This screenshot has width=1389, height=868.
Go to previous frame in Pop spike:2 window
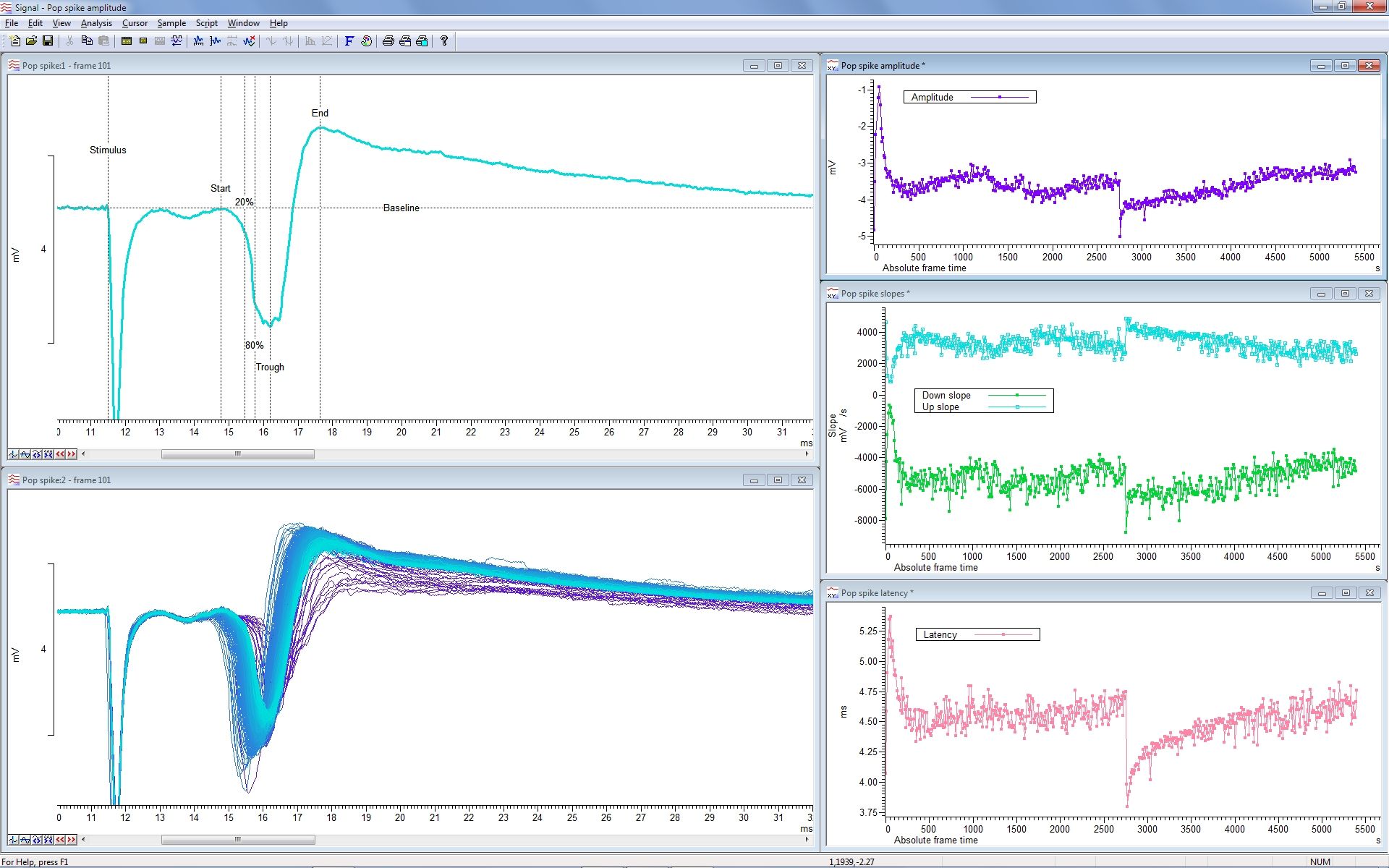(60, 840)
